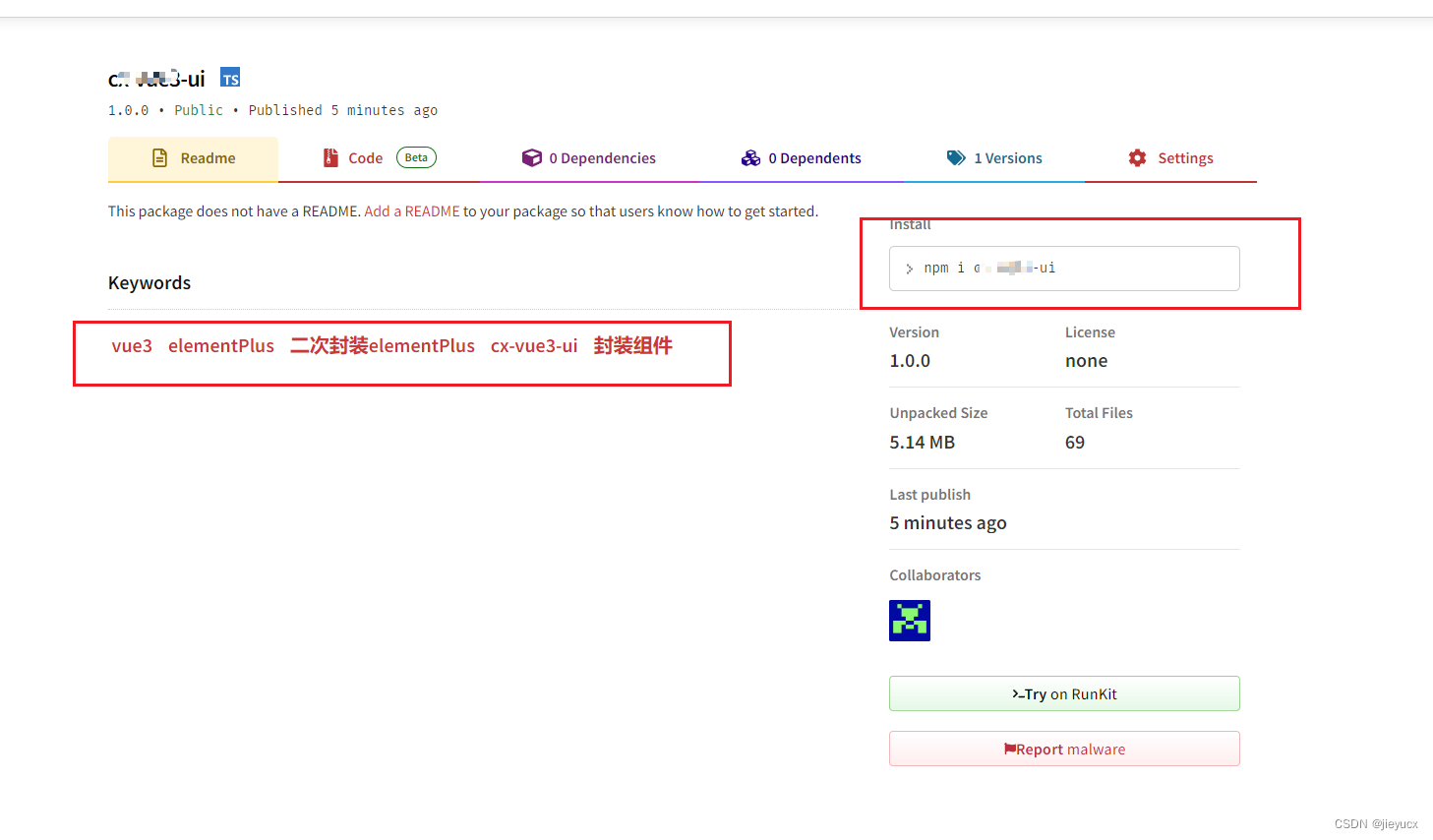Open the package Settings tab

coord(1170,158)
